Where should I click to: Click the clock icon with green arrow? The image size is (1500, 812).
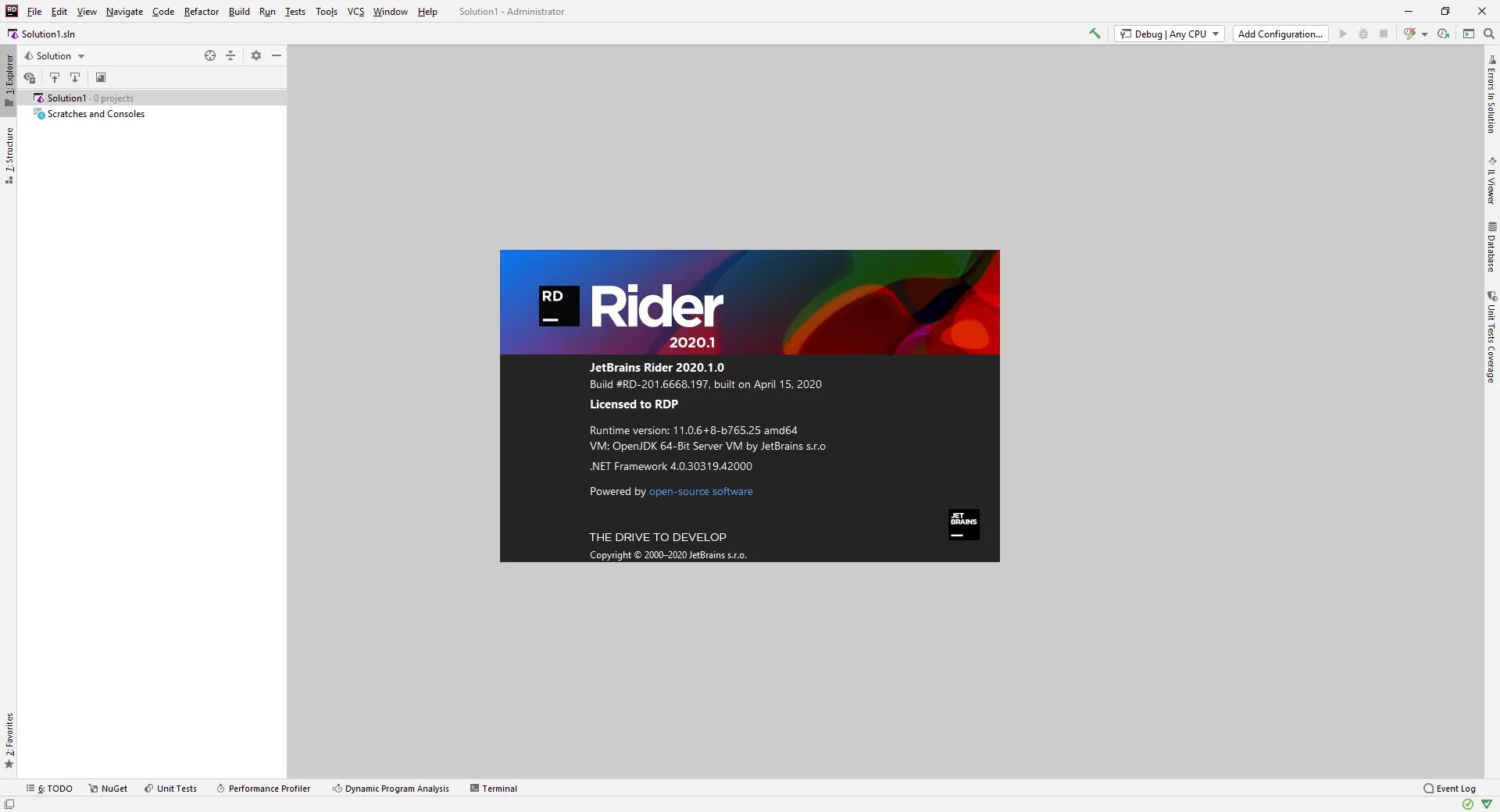pos(1444,34)
